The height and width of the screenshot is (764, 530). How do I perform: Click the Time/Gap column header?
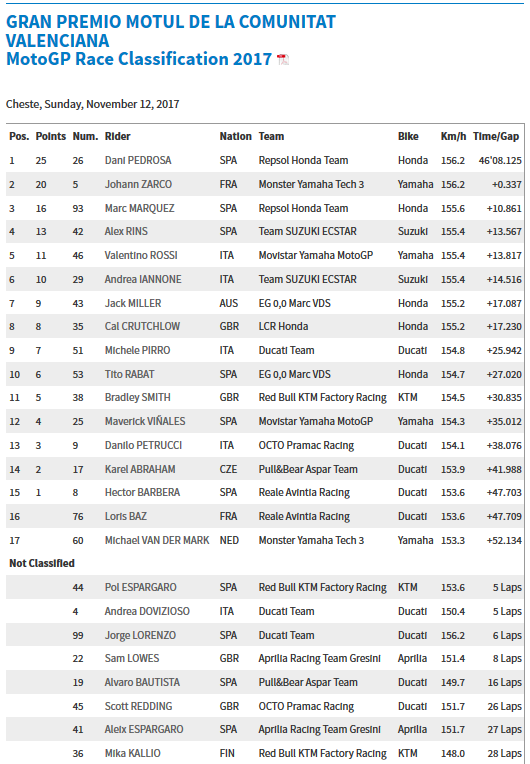click(x=496, y=136)
